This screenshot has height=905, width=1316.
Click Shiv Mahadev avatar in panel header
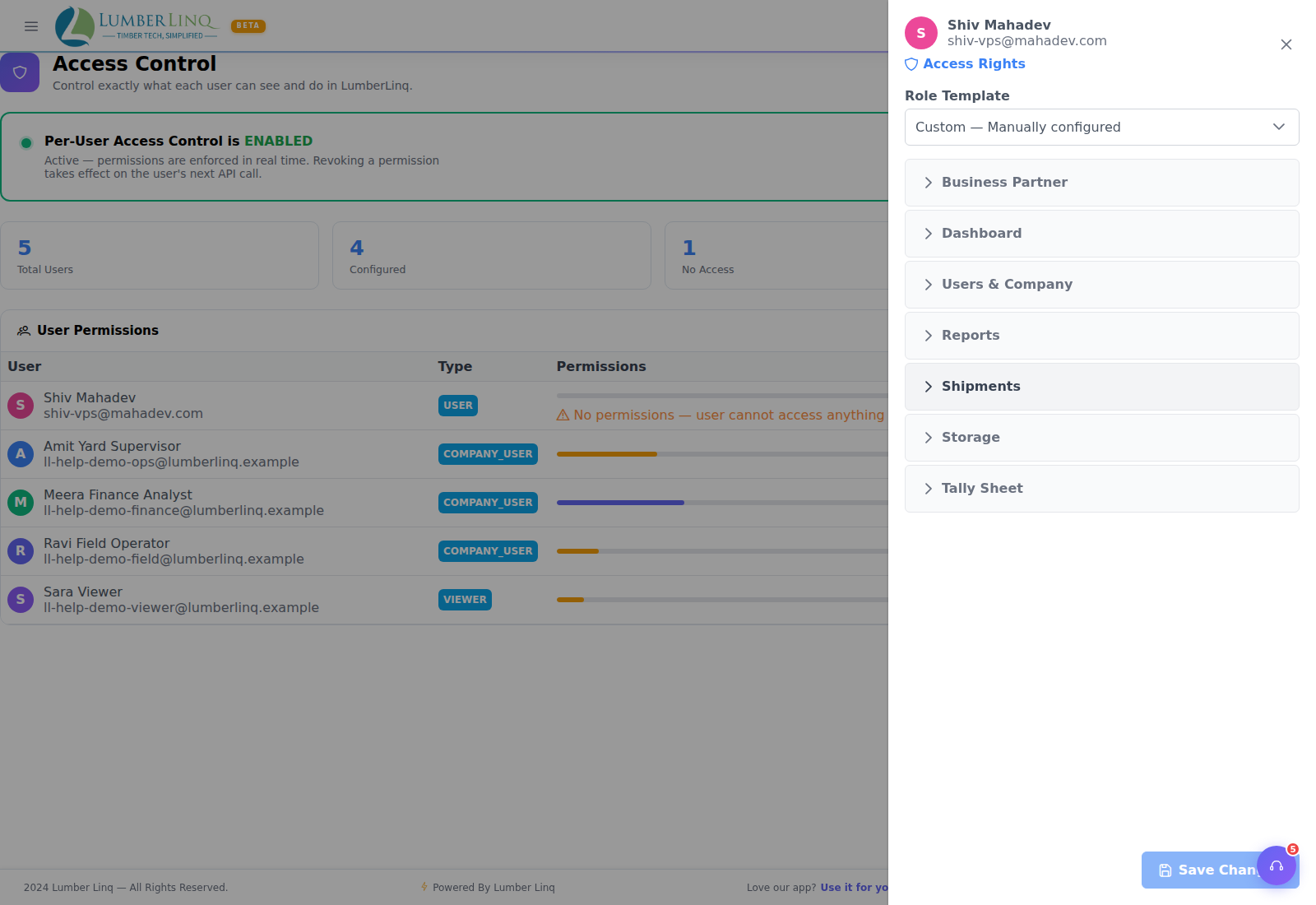(921, 33)
